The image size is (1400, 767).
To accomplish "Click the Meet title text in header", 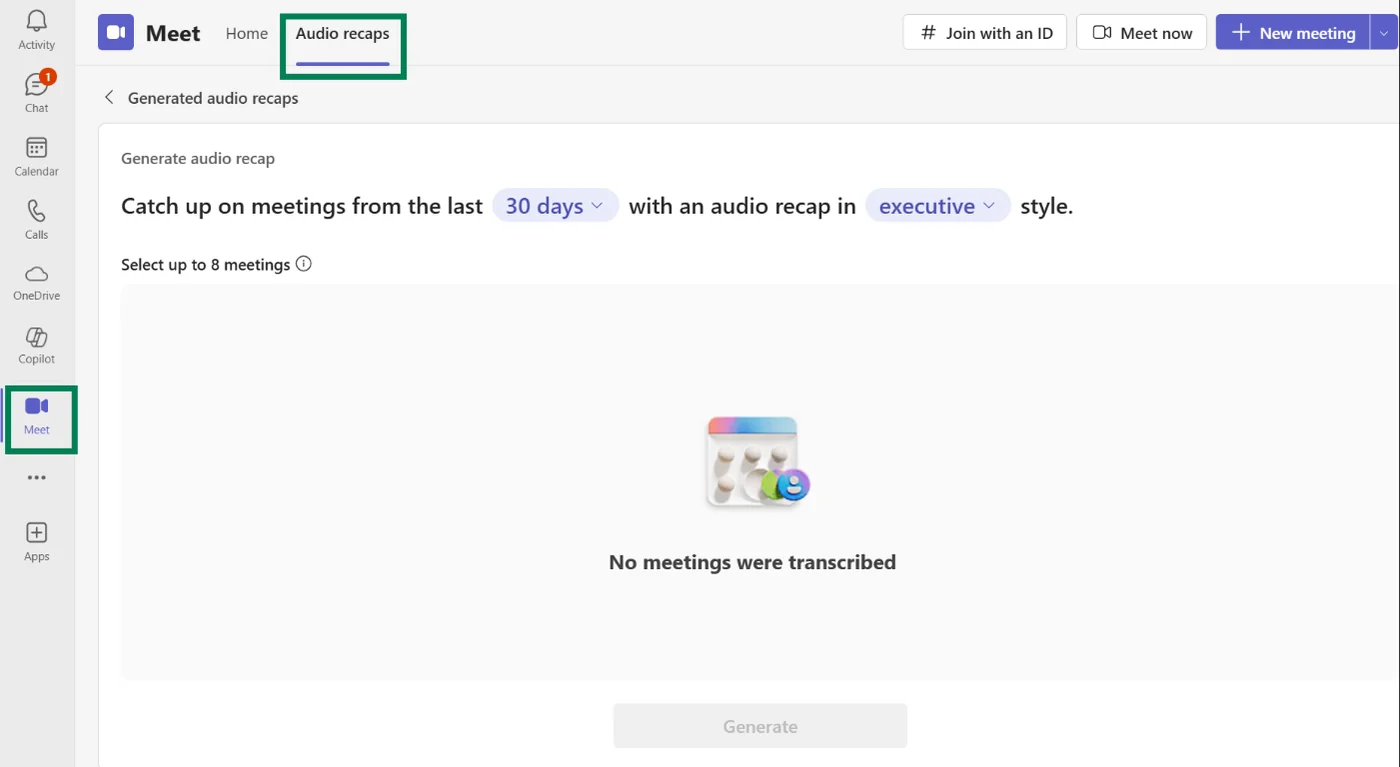I will [173, 33].
